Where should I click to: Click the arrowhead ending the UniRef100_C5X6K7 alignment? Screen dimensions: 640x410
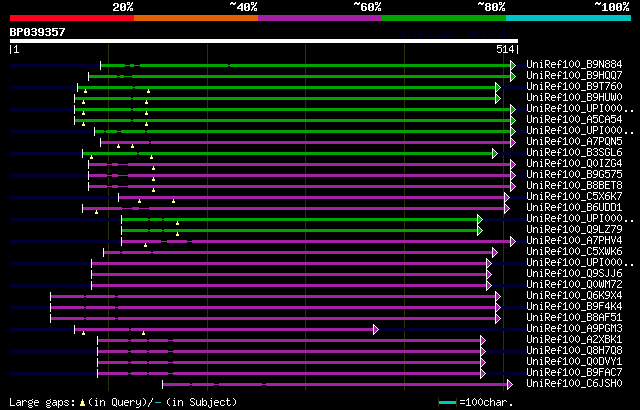coord(507,197)
